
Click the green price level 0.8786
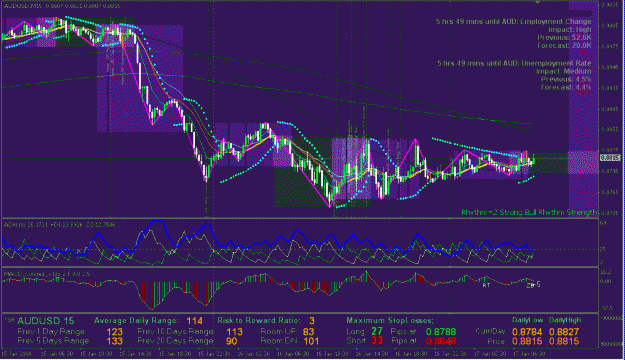[440, 332]
